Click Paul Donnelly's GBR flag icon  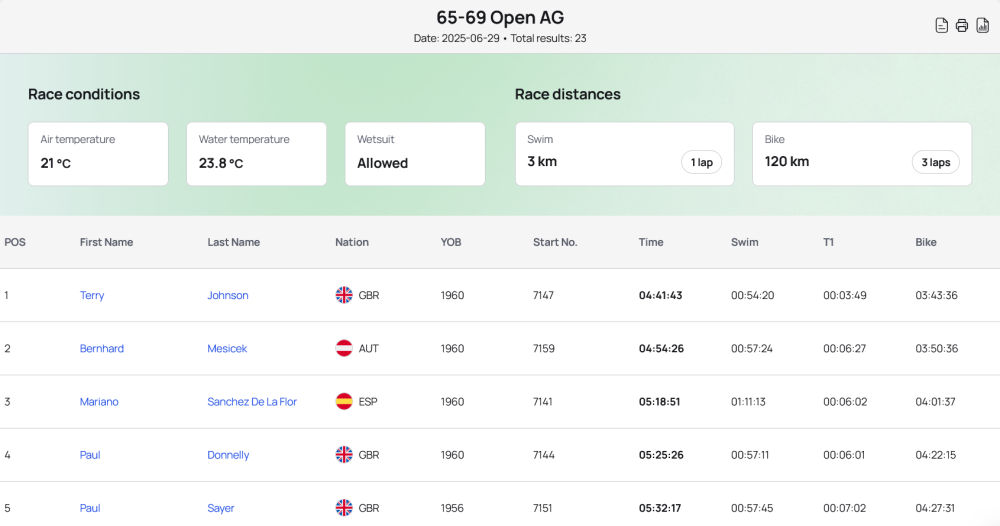[x=344, y=455]
